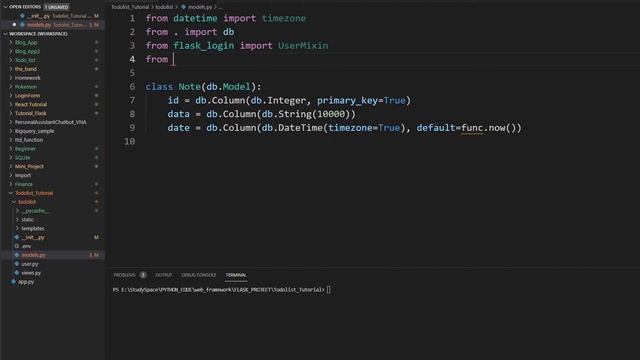
Task: Select models.py in the explorer tree
Action: click(33, 255)
